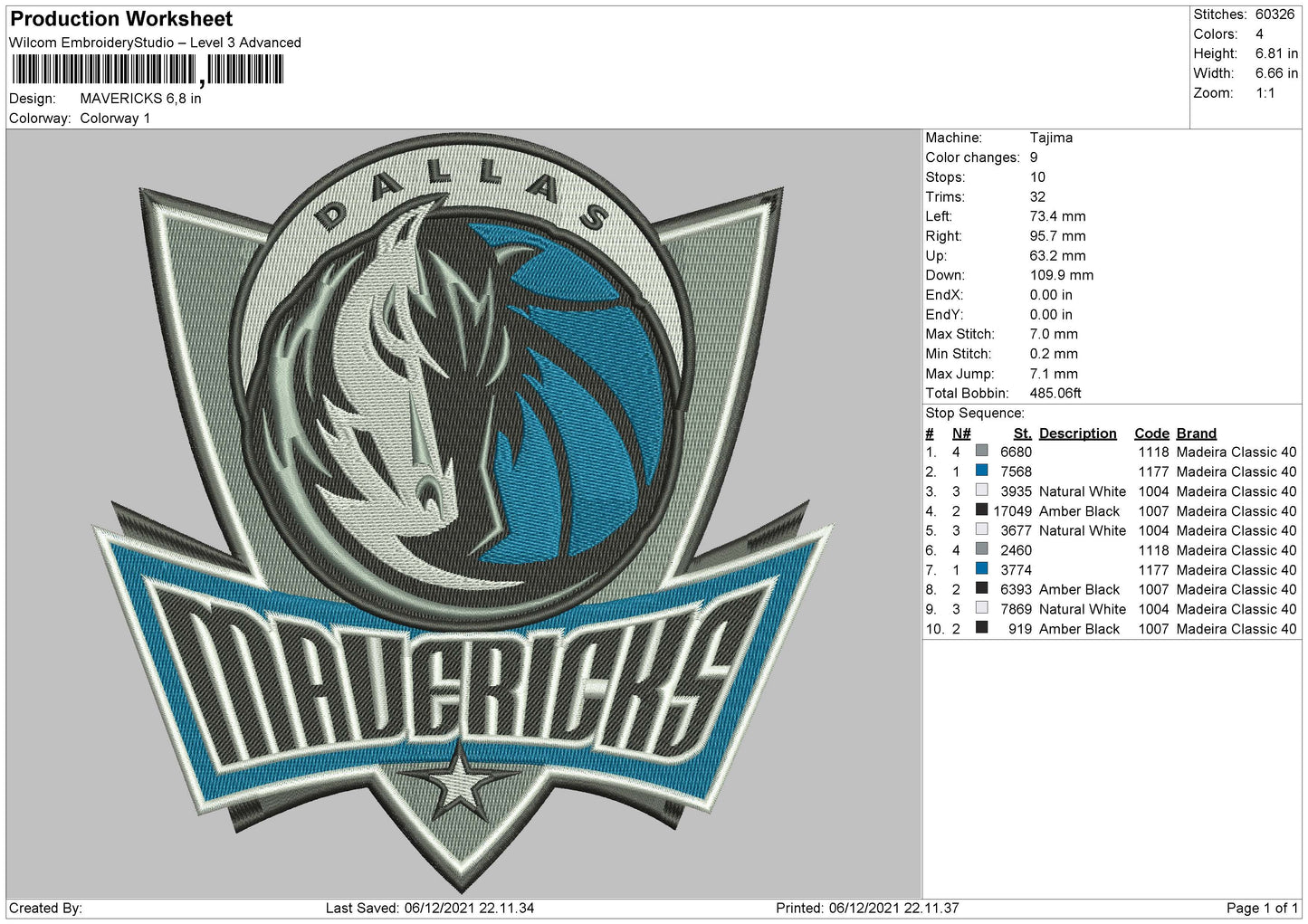
Task: Click the total bobbin value '485.06ft'
Action: pos(1055,394)
